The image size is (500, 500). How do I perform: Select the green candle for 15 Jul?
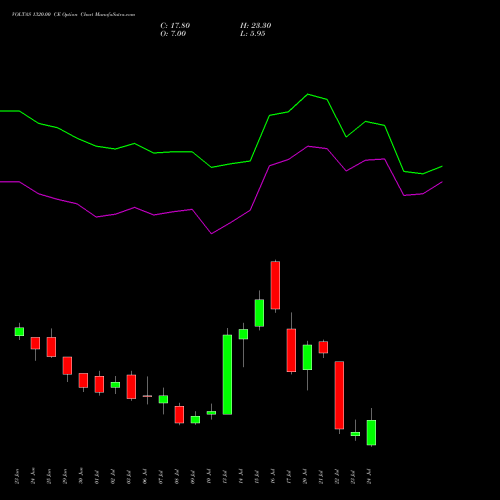[259, 313]
